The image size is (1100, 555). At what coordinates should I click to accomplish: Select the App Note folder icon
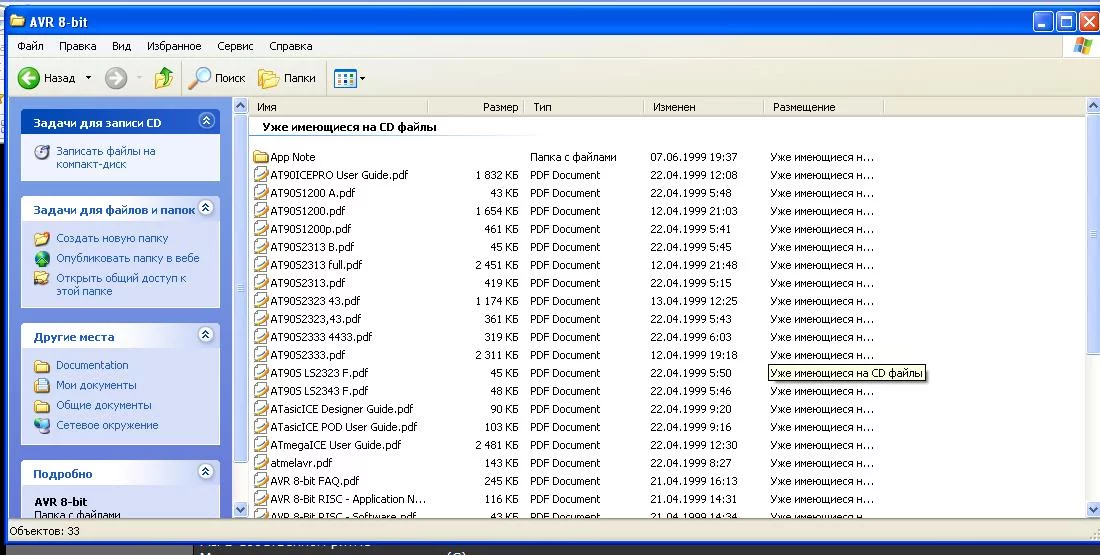[261, 157]
